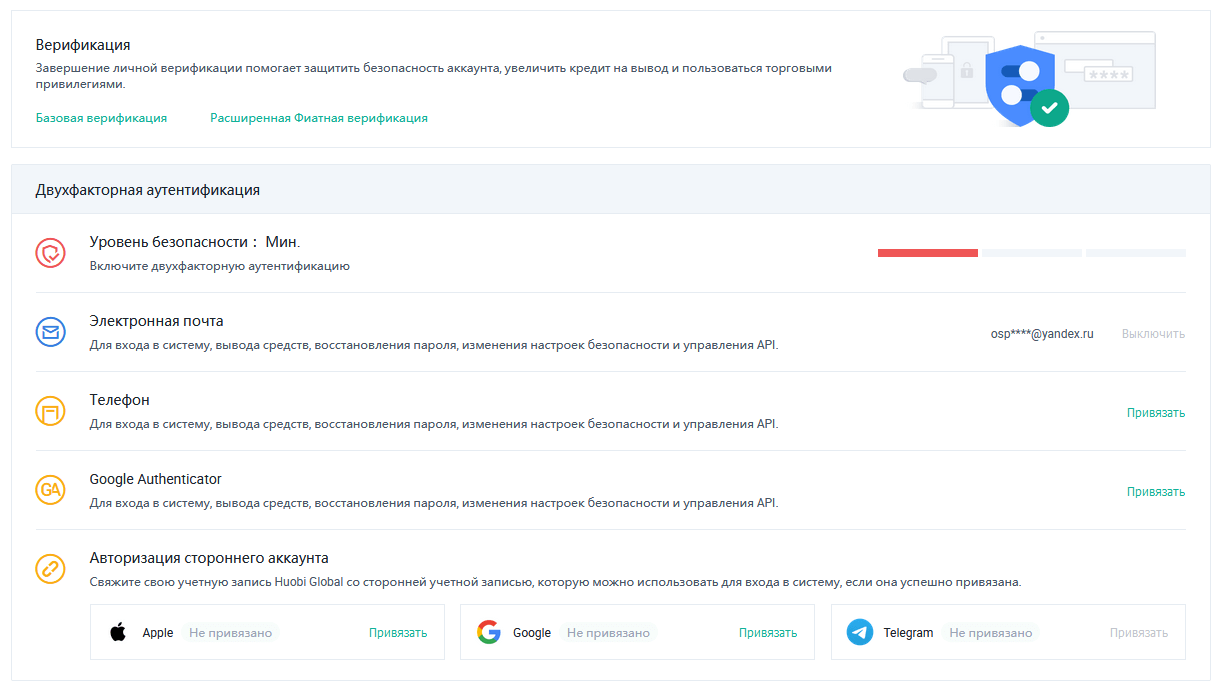The image size is (1227, 691).
Task: Click the security level shield icon
Action: pos(50,253)
